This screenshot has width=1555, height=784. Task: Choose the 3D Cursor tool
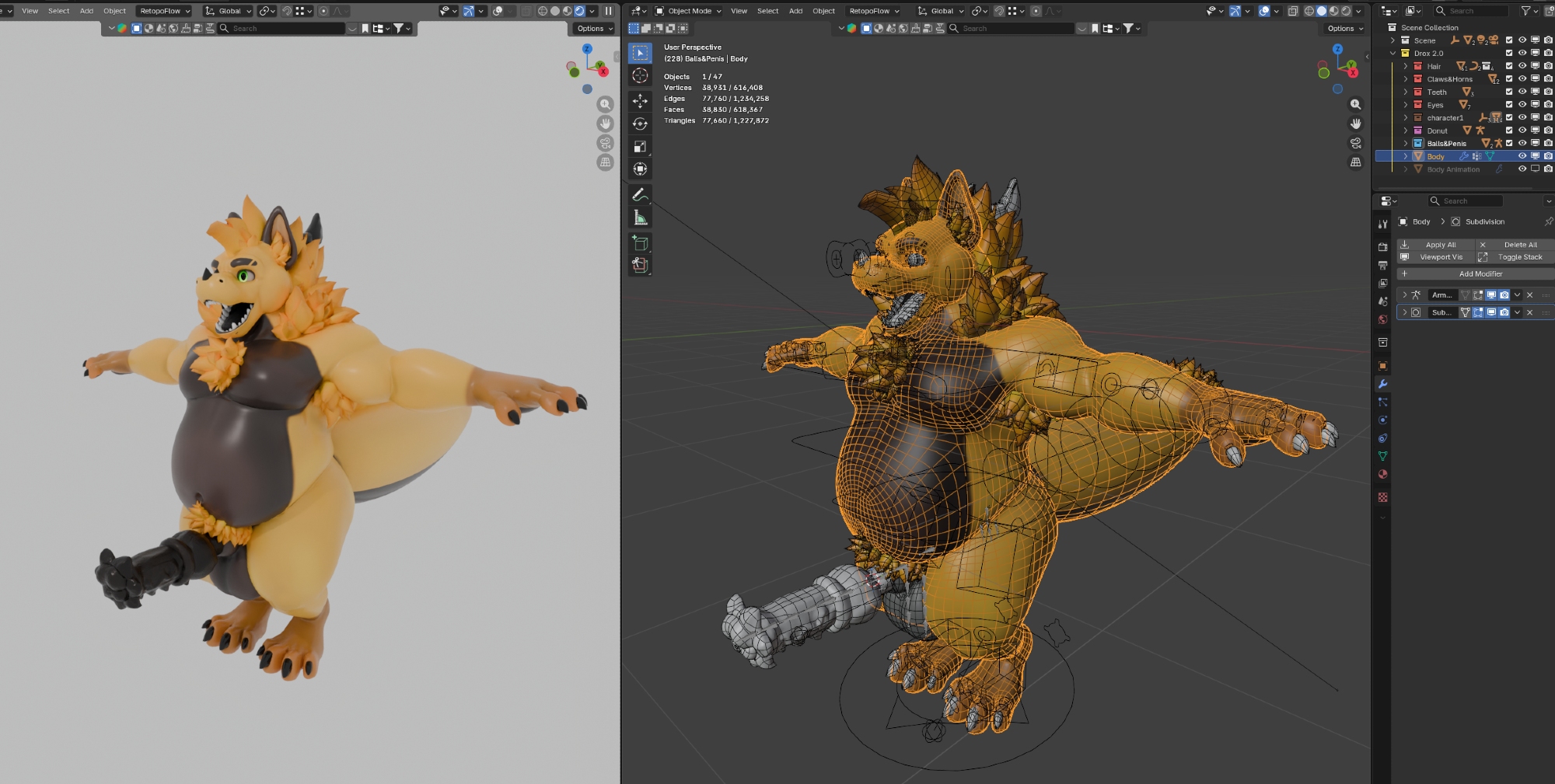[x=640, y=75]
